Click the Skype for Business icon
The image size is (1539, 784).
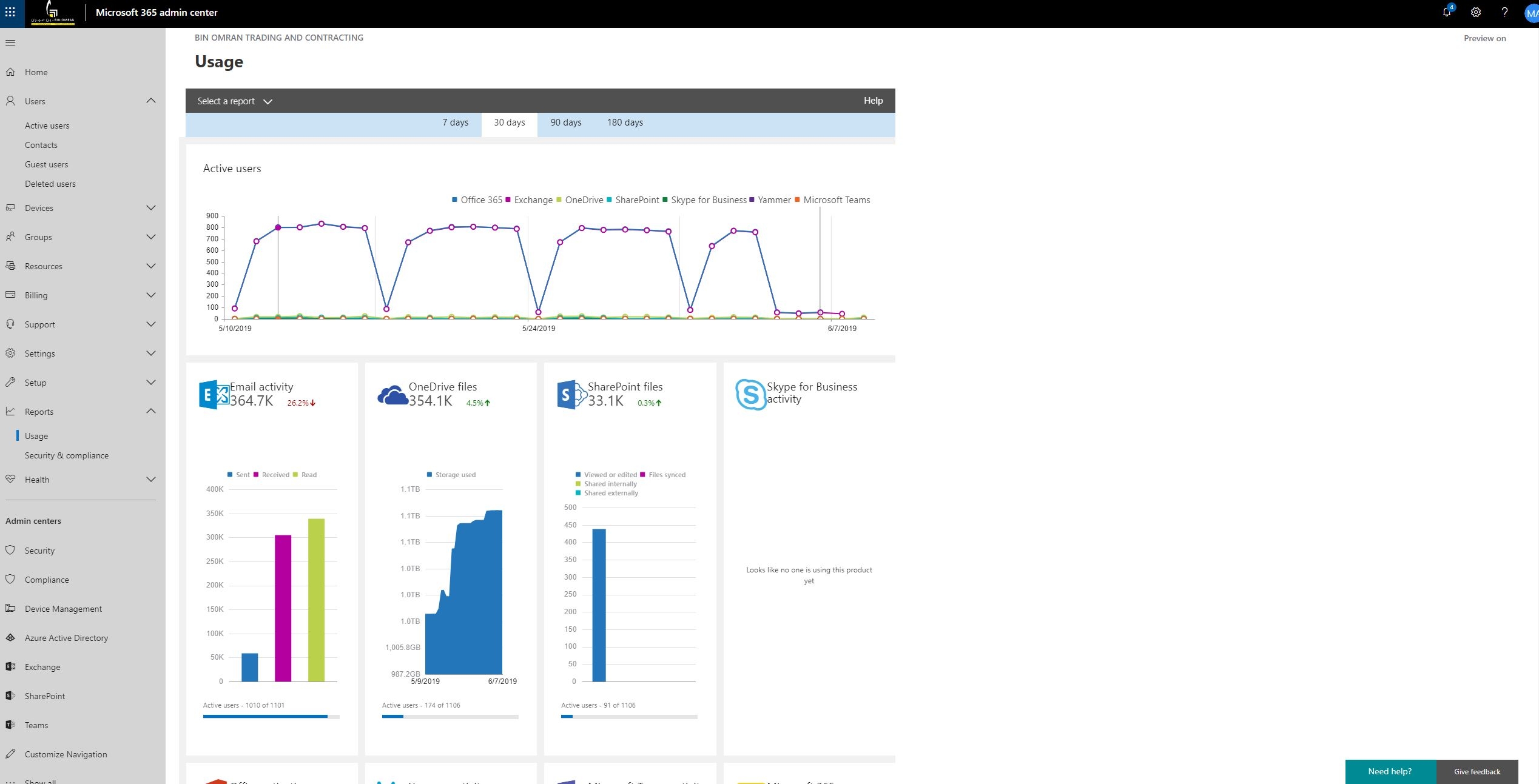[750, 394]
